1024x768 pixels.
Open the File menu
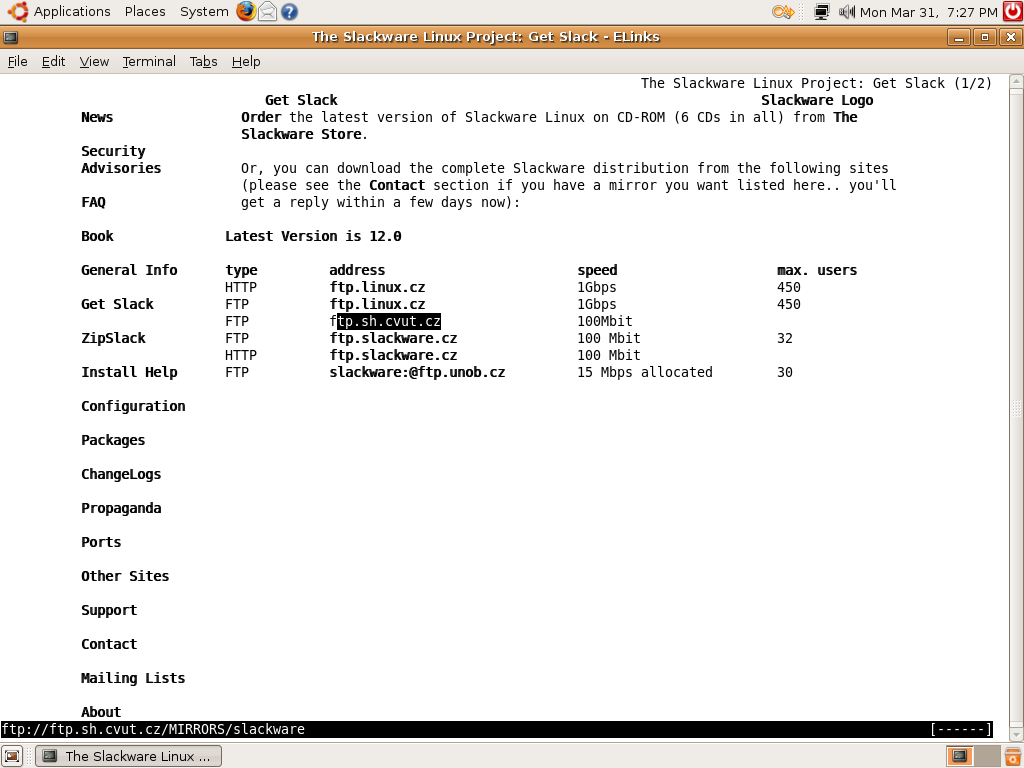[18, 61]
